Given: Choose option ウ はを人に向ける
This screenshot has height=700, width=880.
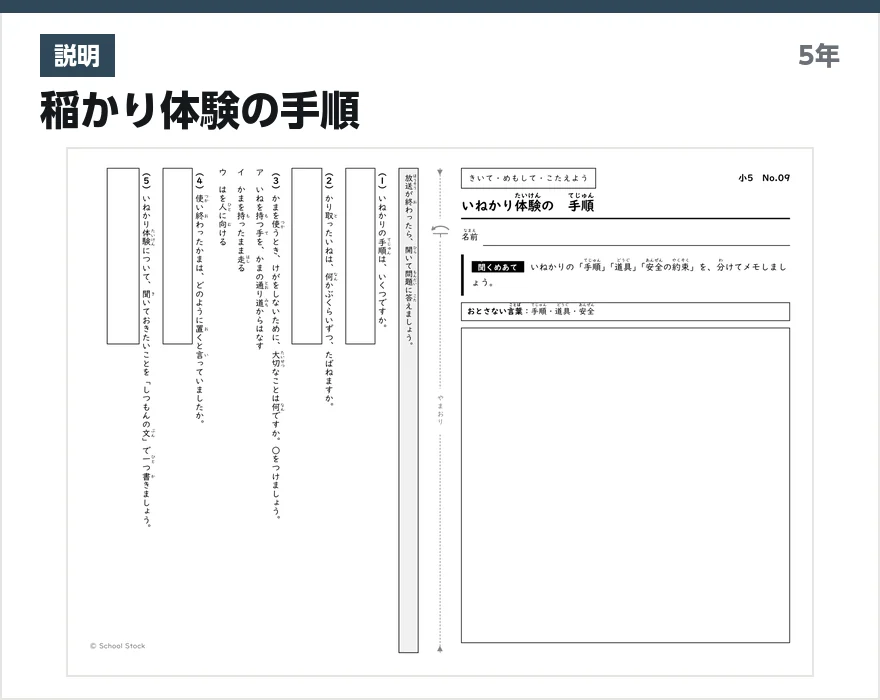Looking at the screenshot, I should [223, 207].
